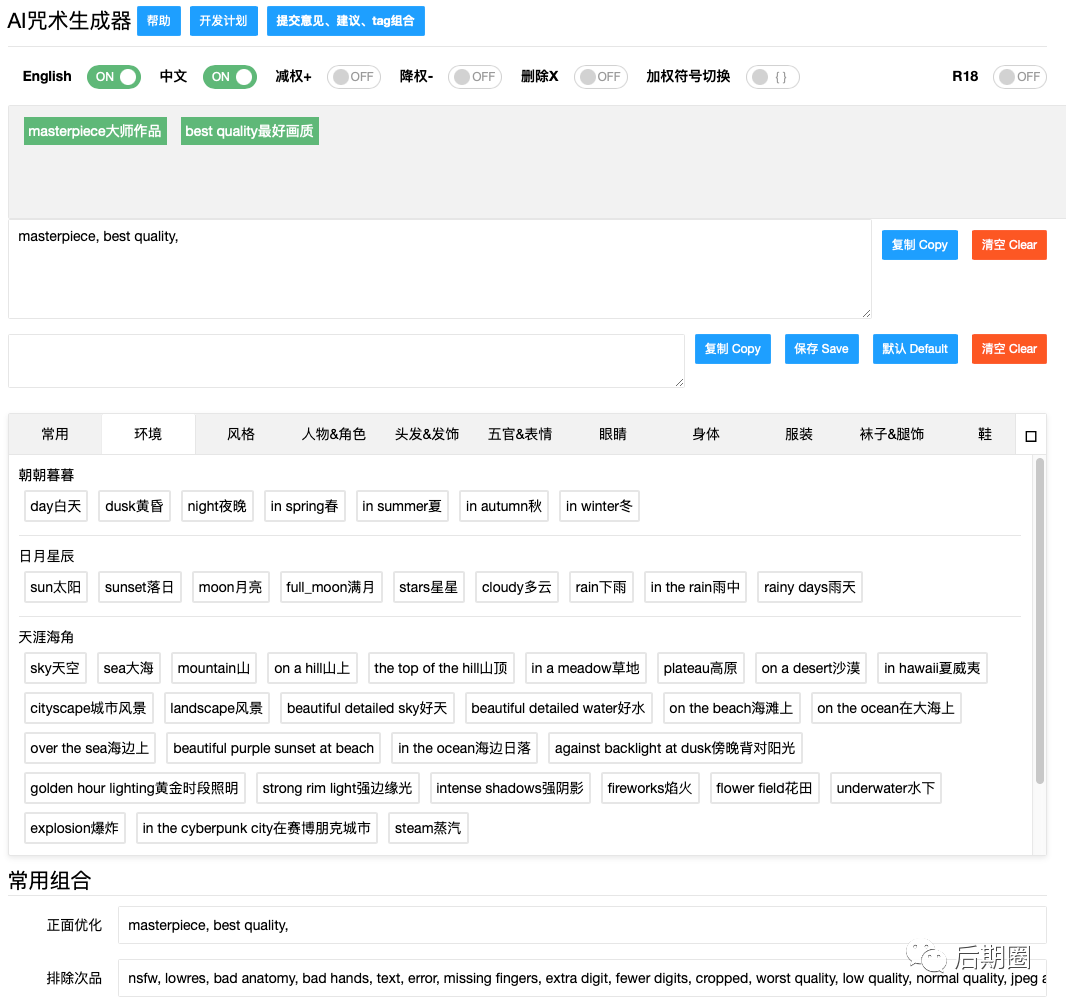The image size is (1066, 1004).
Task: Focus the empty second prompt text area
Action: tap(346, 361)
